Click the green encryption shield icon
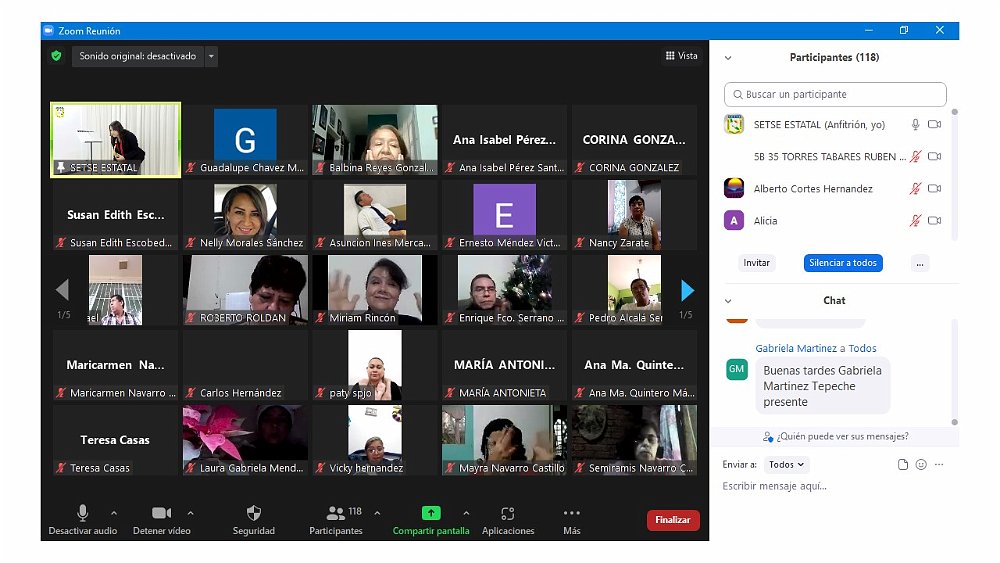The image size is (1000, 563). coord(57,56)
